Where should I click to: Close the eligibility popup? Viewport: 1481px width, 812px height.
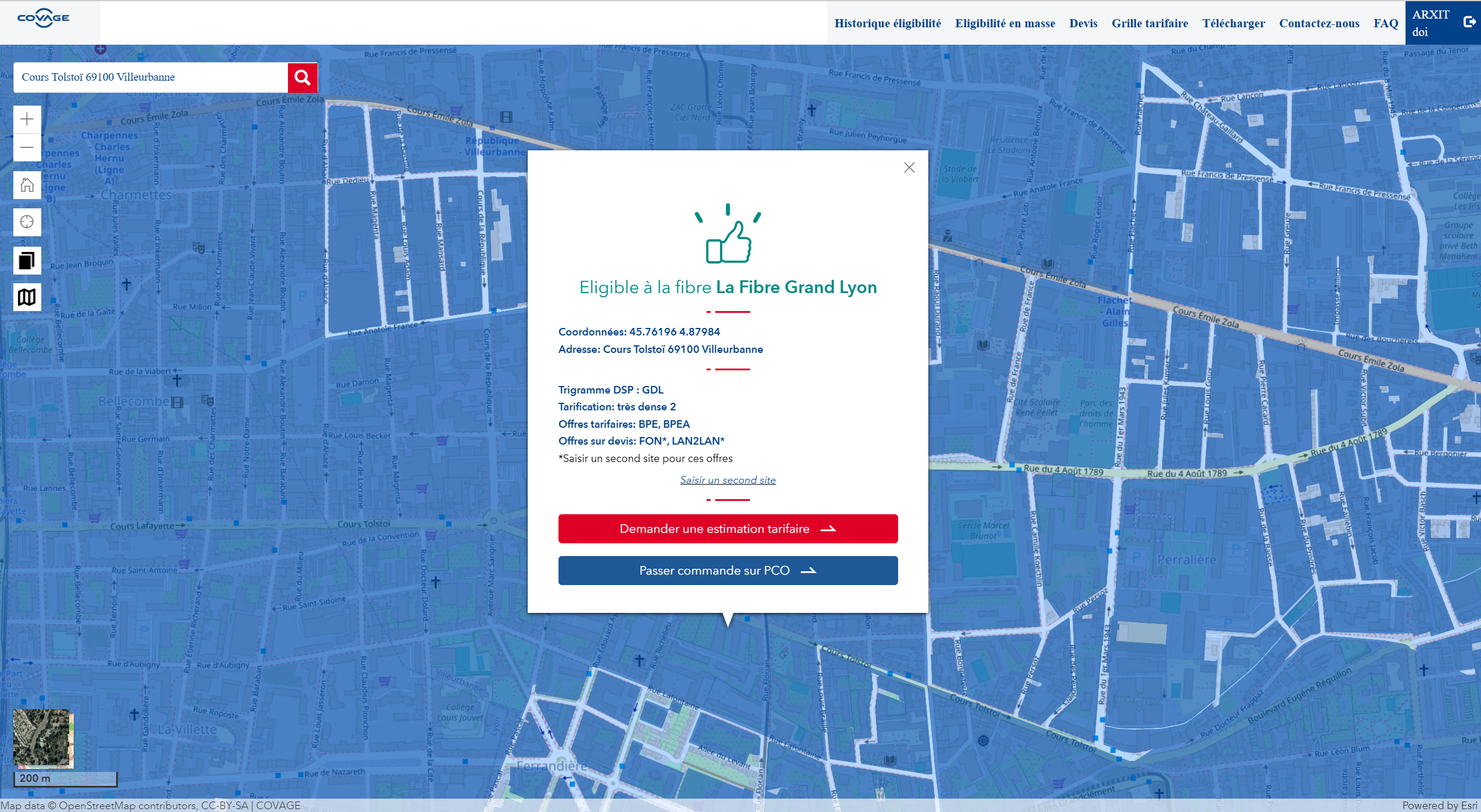pos(909,168)
